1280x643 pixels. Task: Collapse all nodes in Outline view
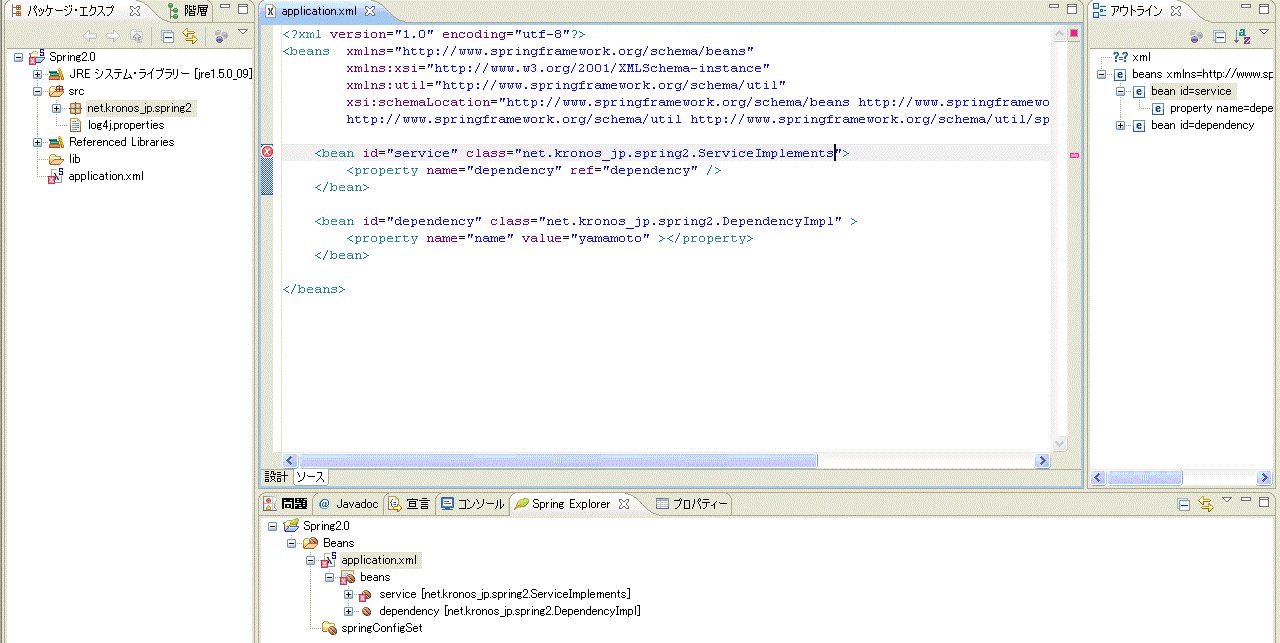point(1219,36)
